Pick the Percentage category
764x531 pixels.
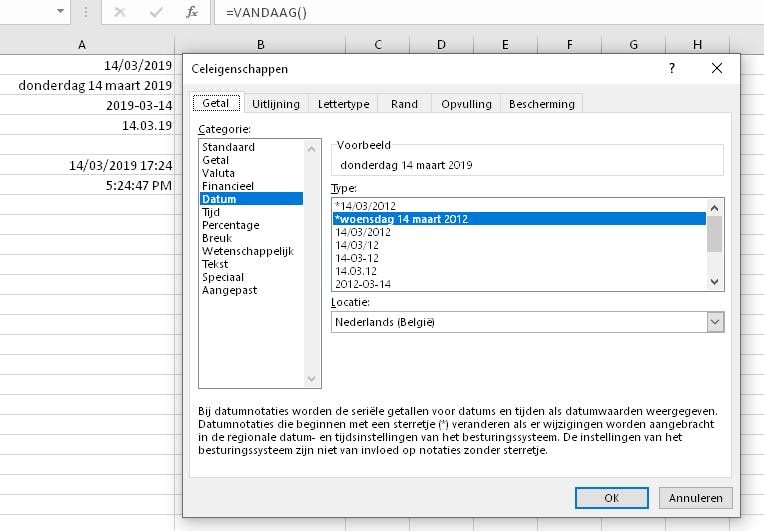tap(251, 225)
